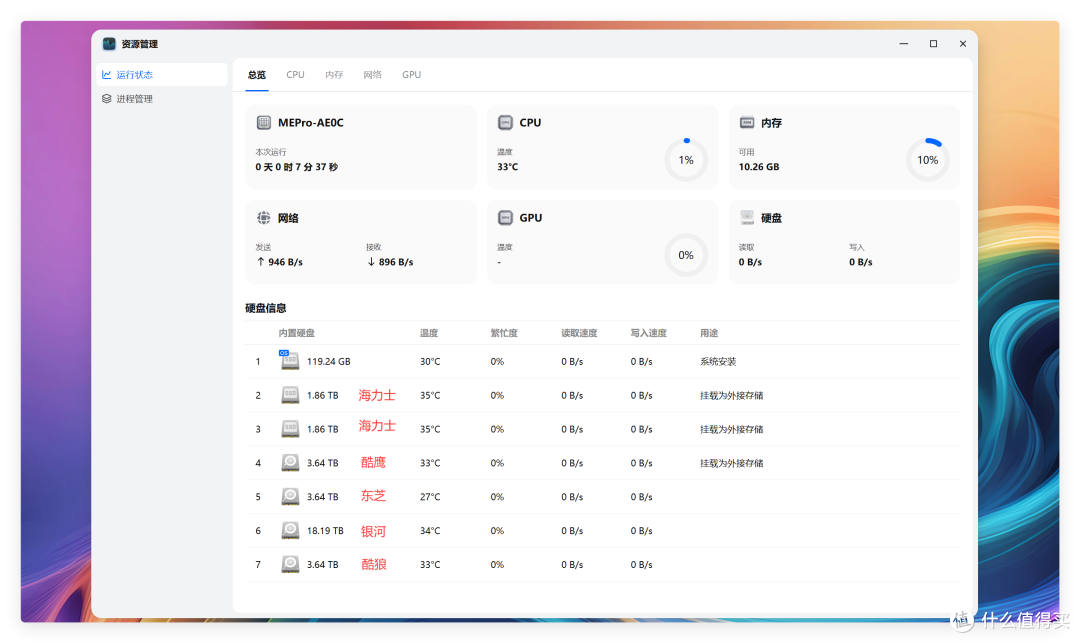Click the 用途 column header

point(709,333)
